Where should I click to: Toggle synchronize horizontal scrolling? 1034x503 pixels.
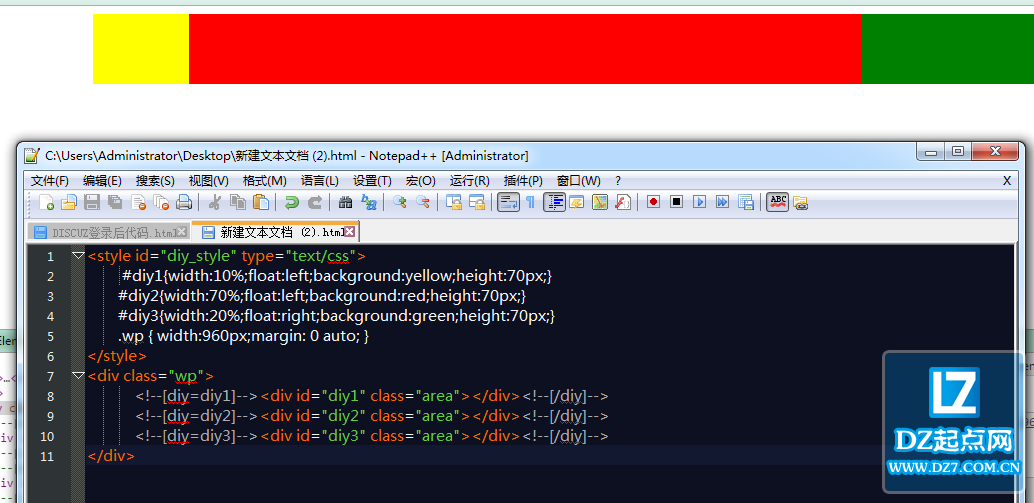point(477,202)
